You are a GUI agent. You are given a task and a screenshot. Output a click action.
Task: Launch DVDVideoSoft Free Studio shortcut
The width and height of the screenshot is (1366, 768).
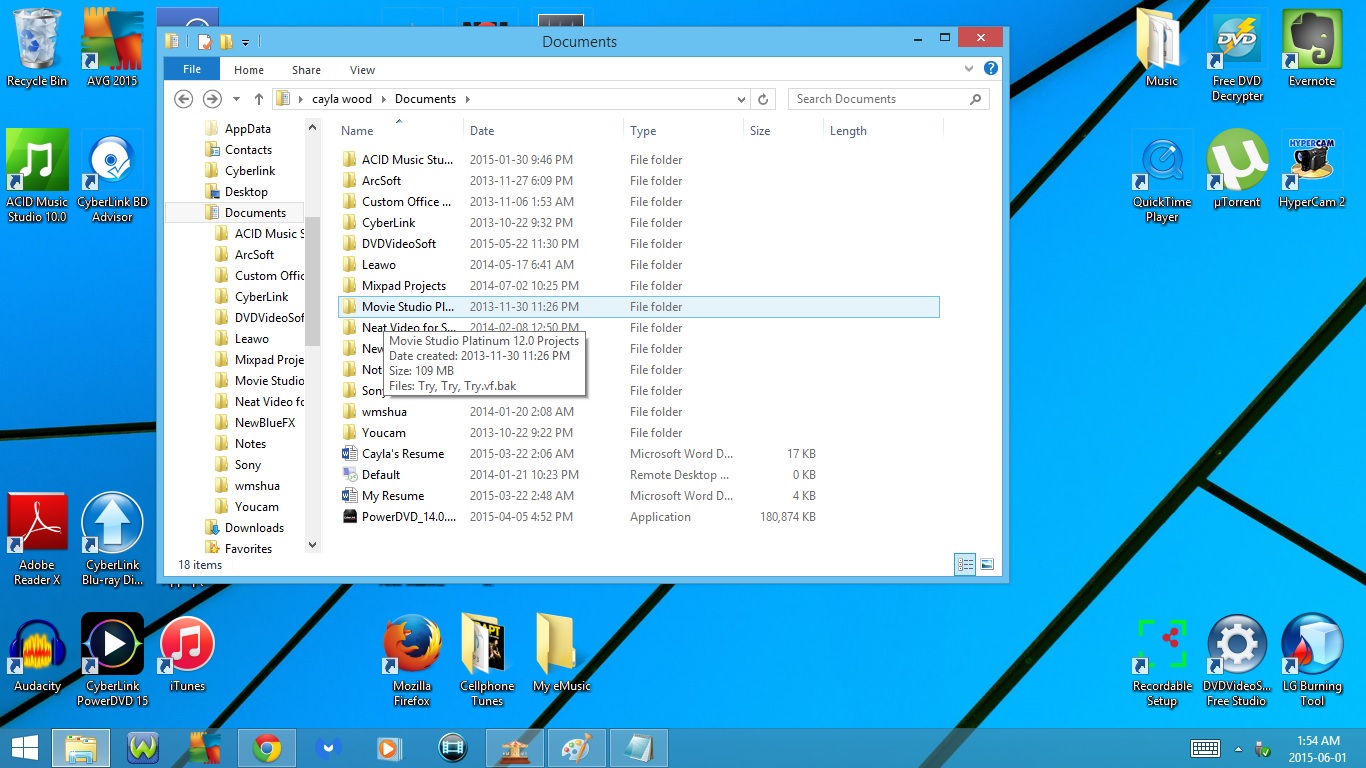(x=1237, y=659)
